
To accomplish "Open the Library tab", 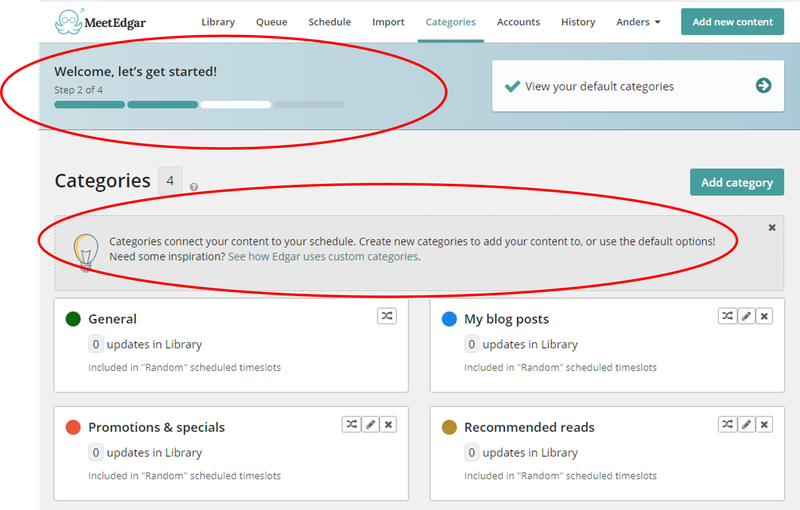I will click(x=218, y=22).
